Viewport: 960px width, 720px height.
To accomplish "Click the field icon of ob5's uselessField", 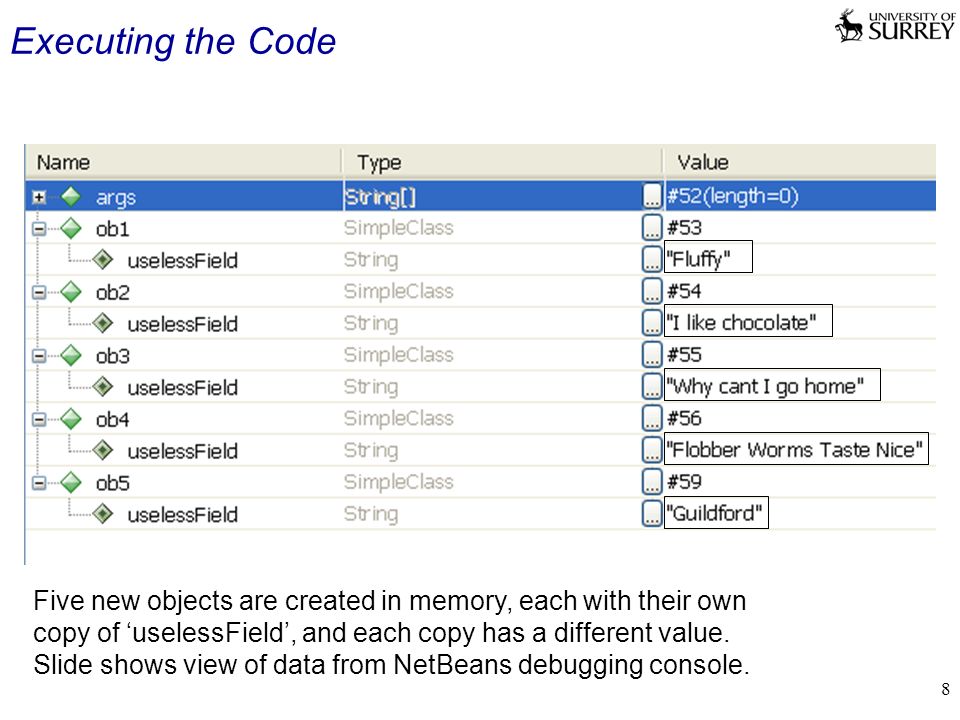I will tap(103, 515).
